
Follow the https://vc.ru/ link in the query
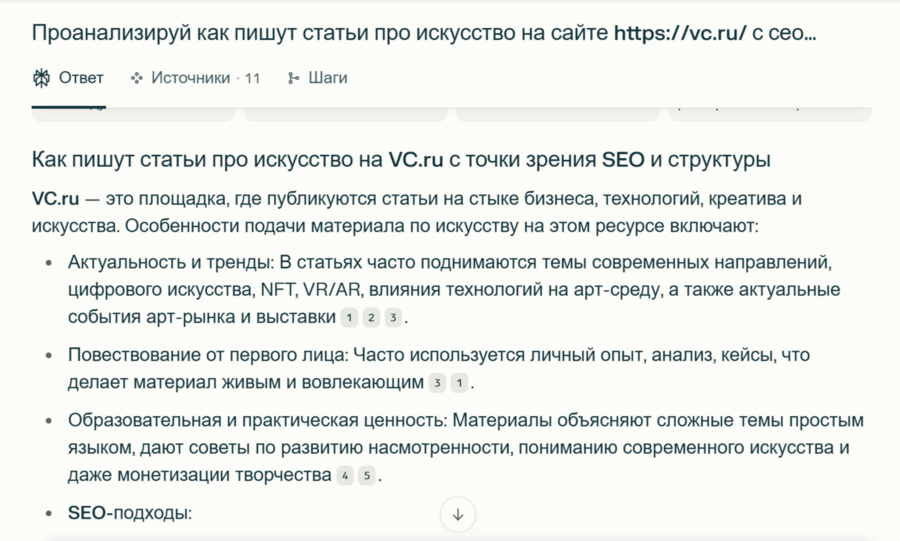coord(680,32)
